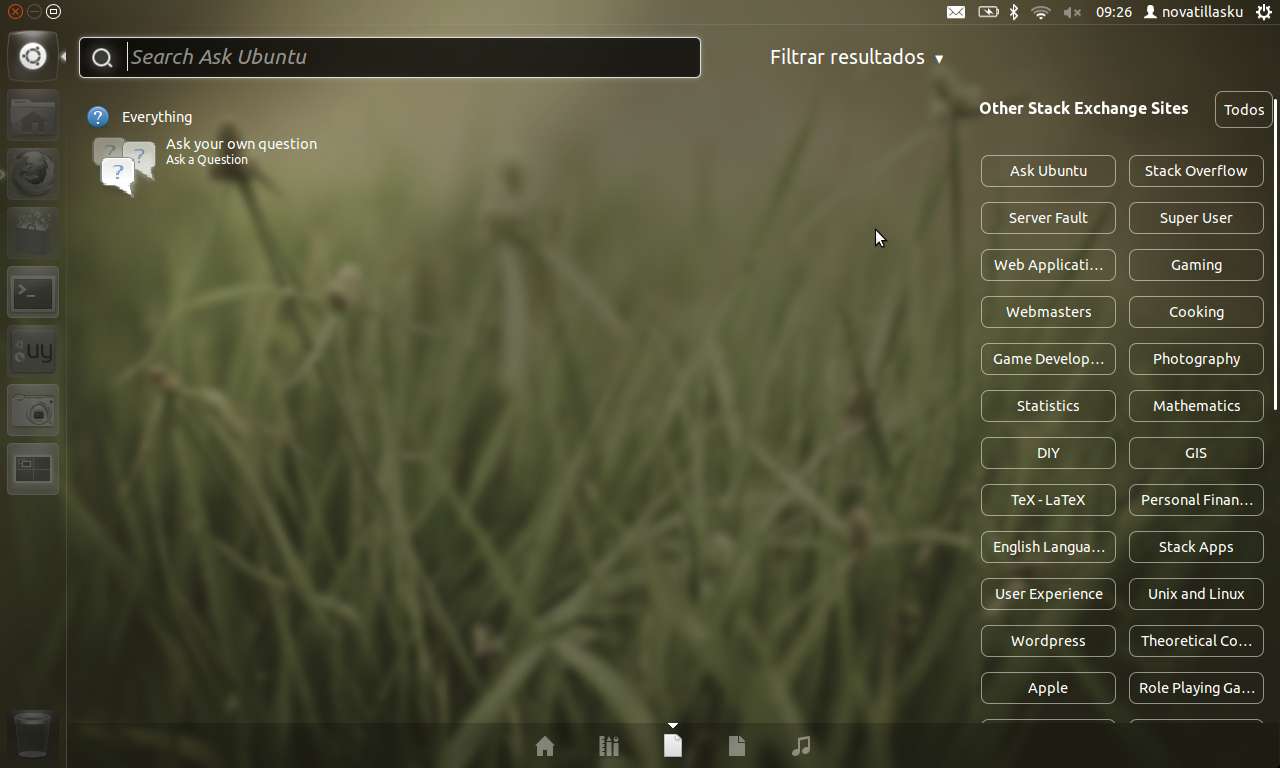Open the Bluetooth indicator menu
The width and height of the screenshot is (1280, 768).
[x=1013, y=12]
